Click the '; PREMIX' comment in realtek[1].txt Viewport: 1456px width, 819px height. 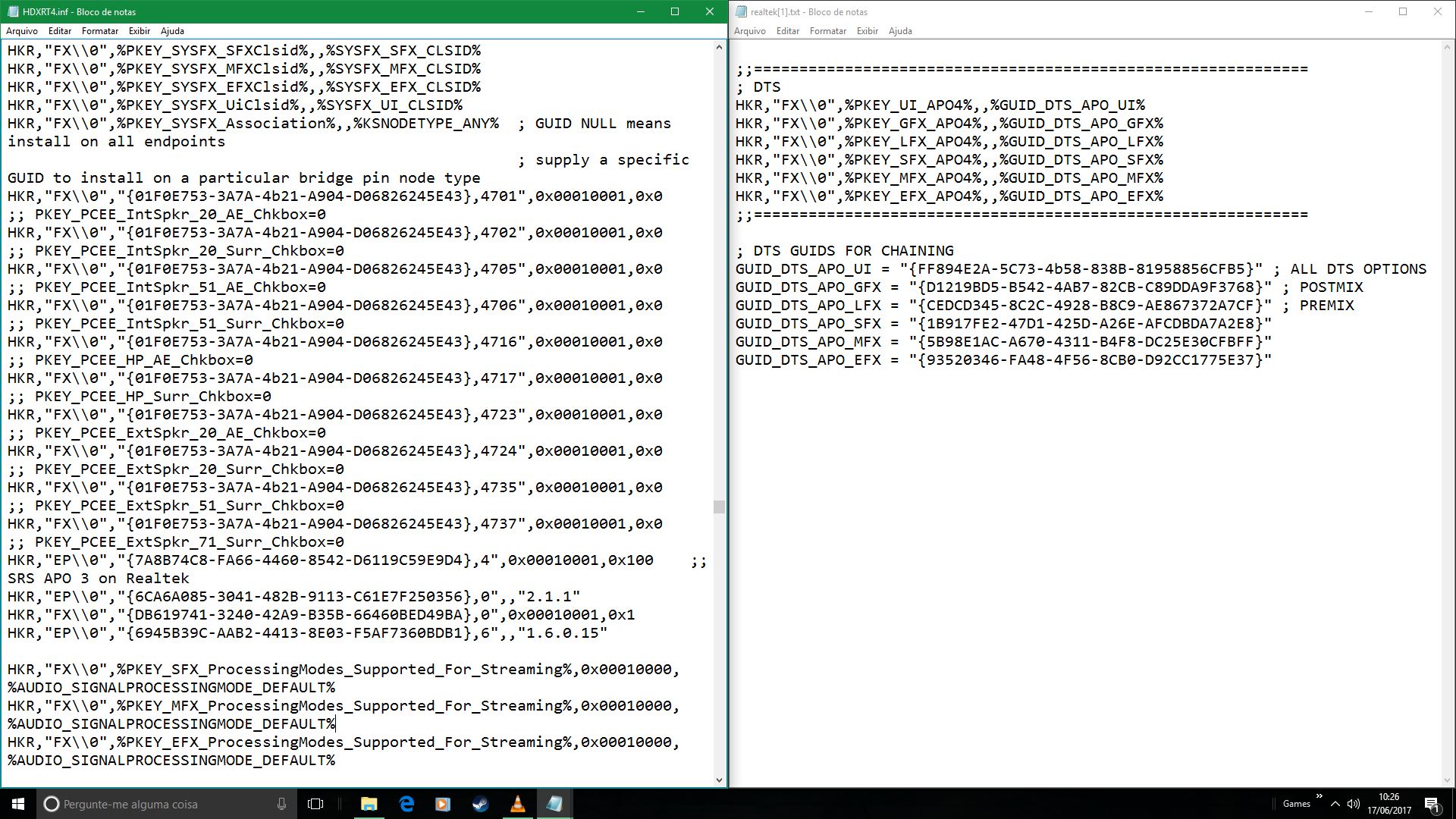[x=1318, y=306]
